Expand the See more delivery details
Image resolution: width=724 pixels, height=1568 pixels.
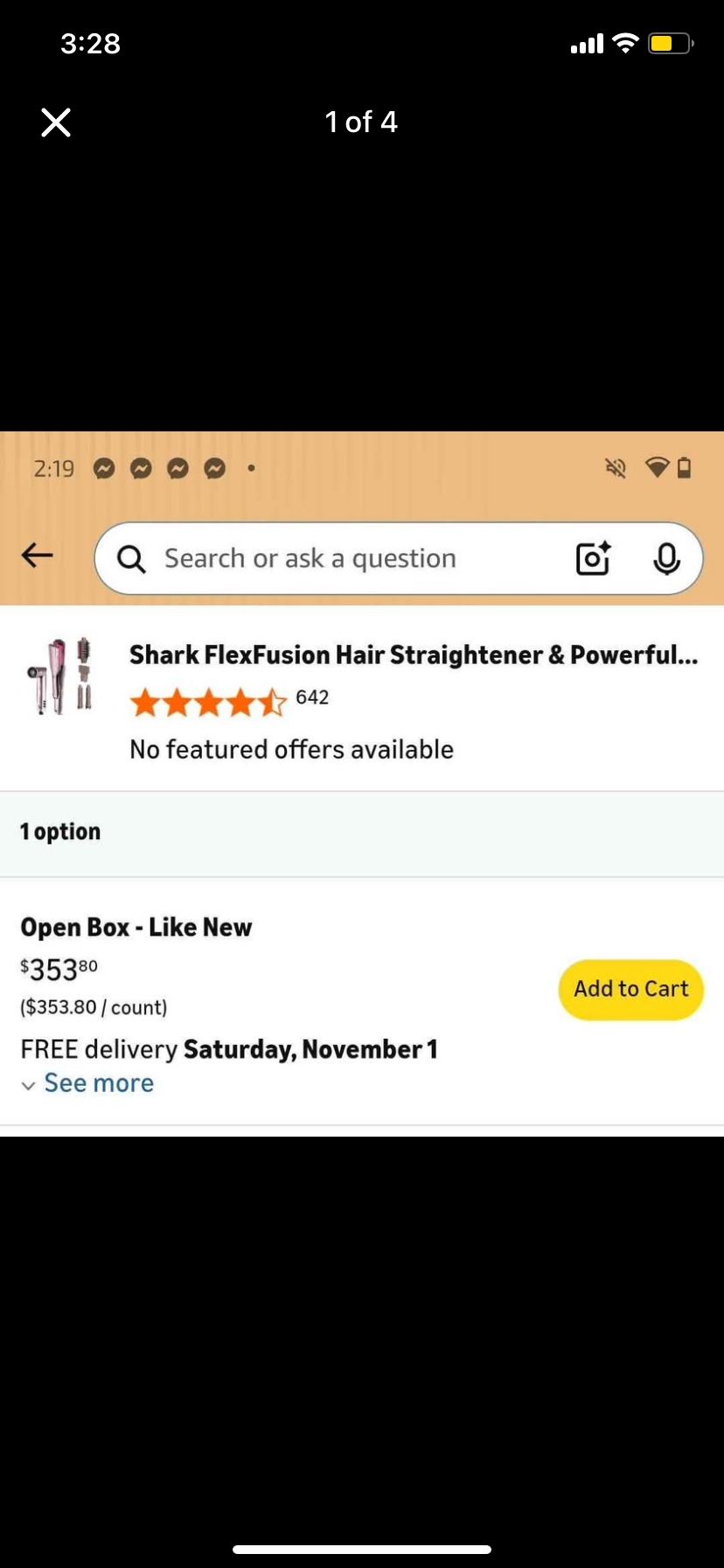click(98, 1083)
